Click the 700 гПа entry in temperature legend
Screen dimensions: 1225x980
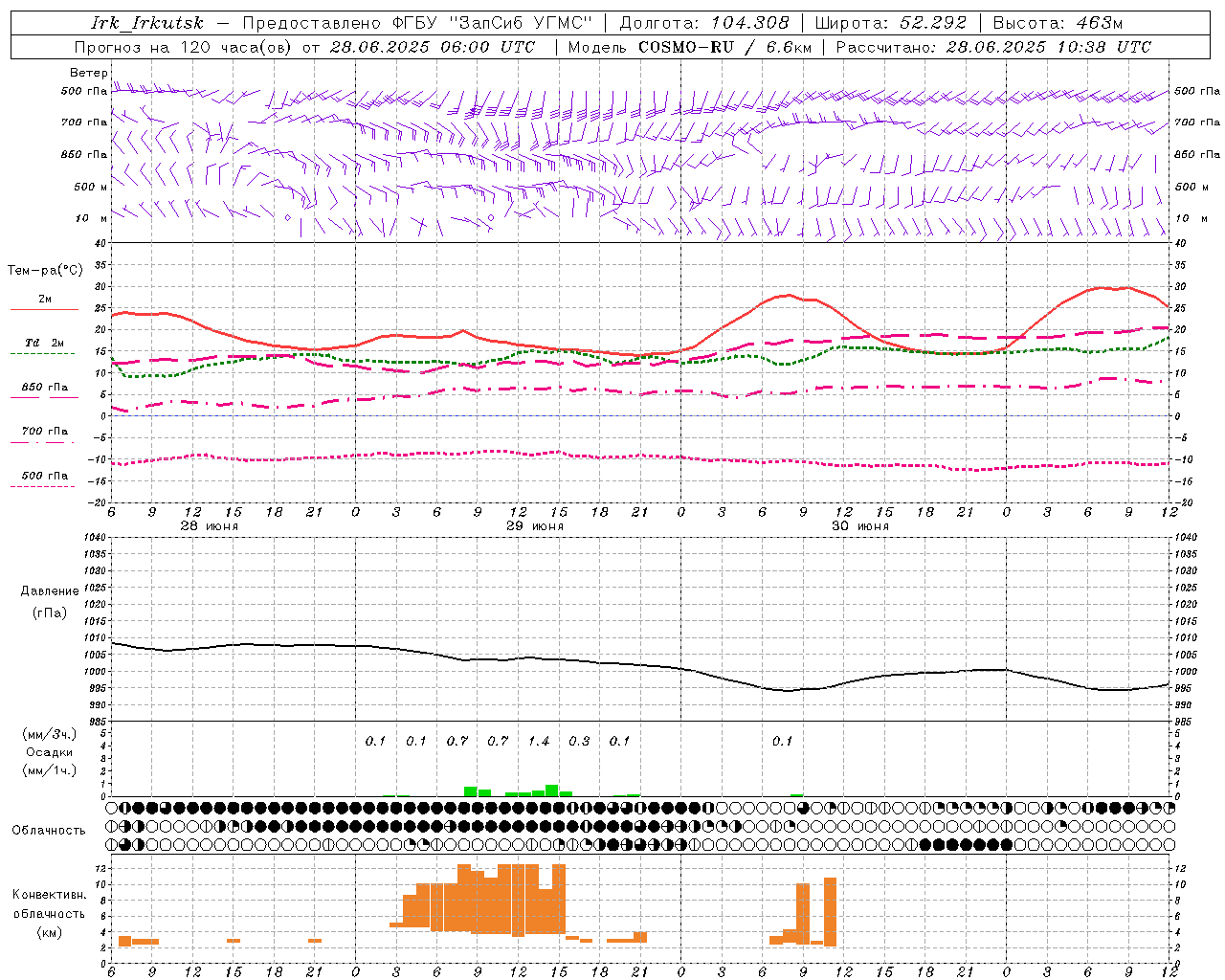click(x=45, y=432)
